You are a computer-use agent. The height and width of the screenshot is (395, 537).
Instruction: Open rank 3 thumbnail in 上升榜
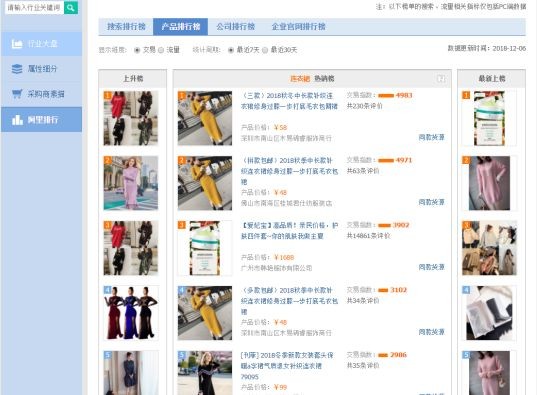coord(131,248)
